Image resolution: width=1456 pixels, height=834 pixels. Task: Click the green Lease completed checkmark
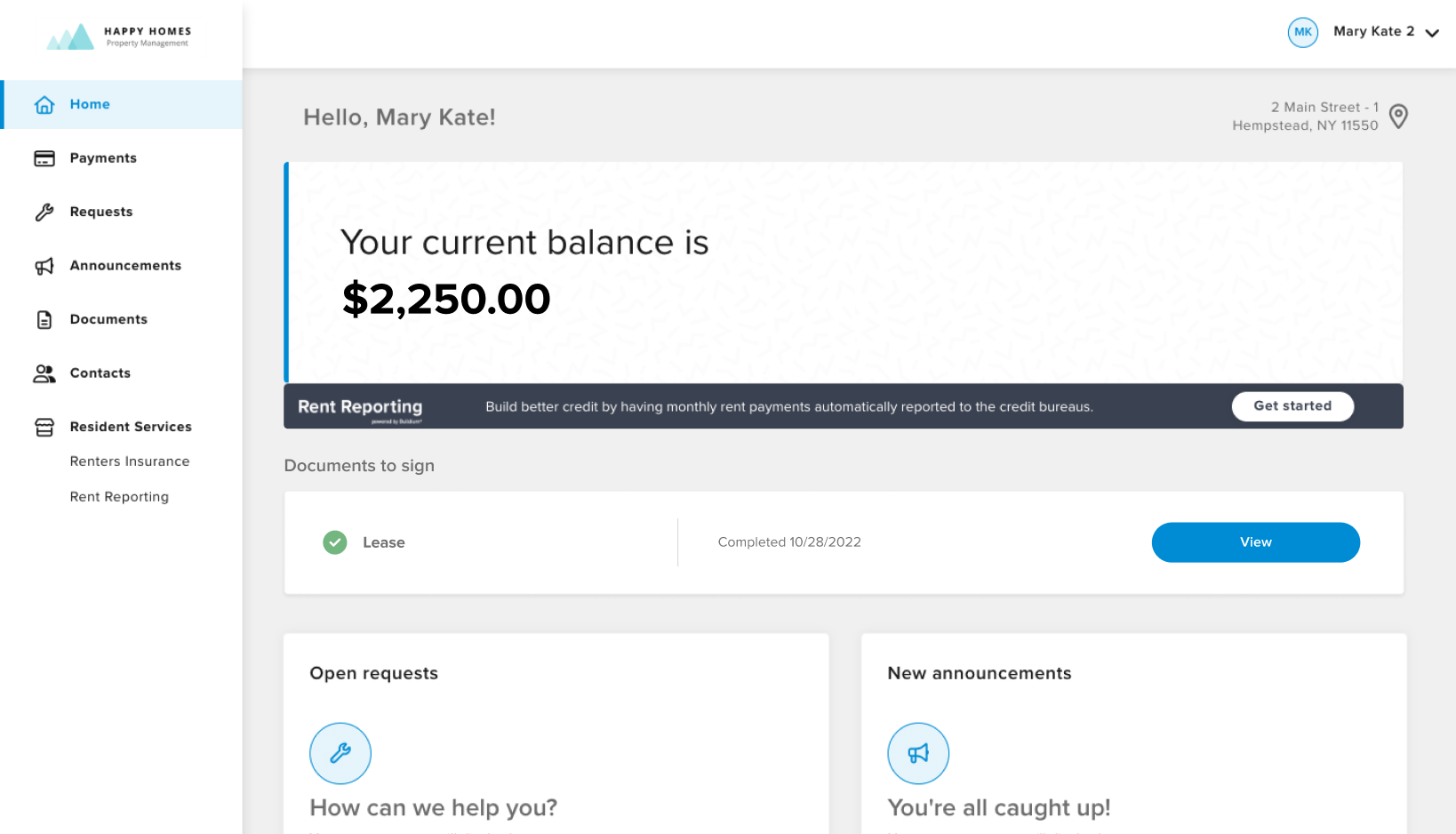[x=335, y=542]
